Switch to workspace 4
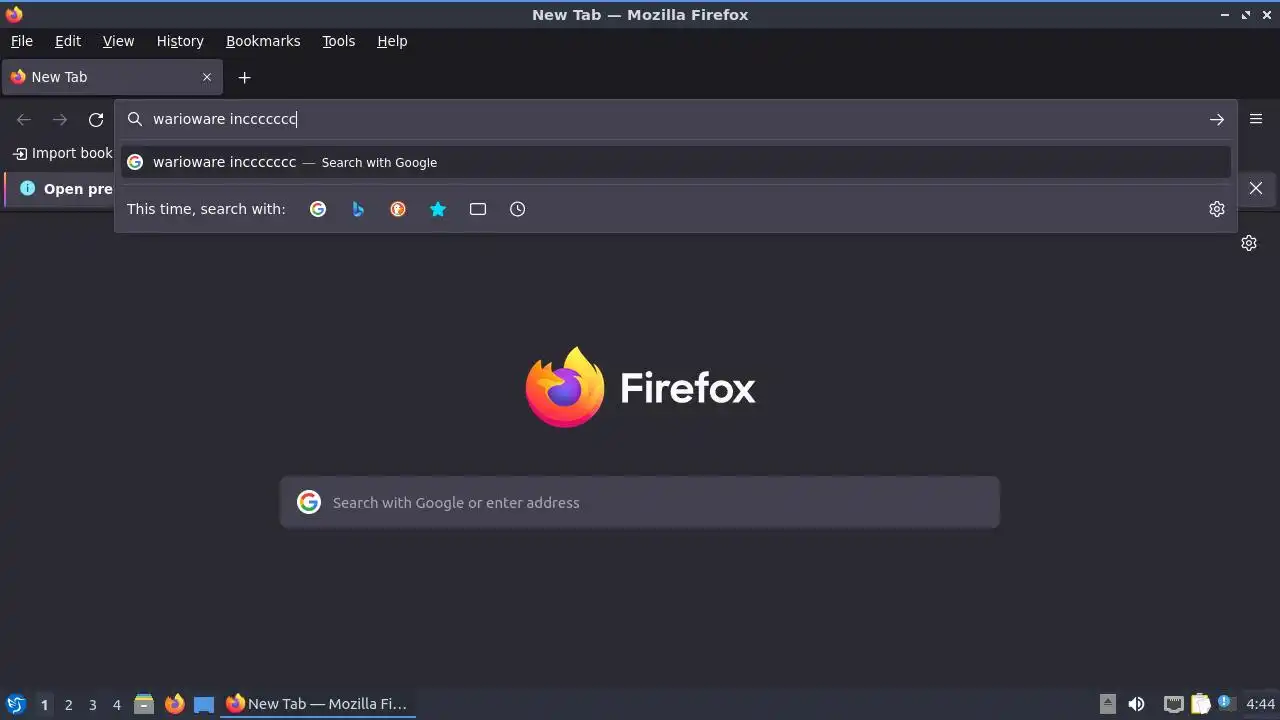The width and height of the screenshot is (1280, 720). tap(116, 704)
